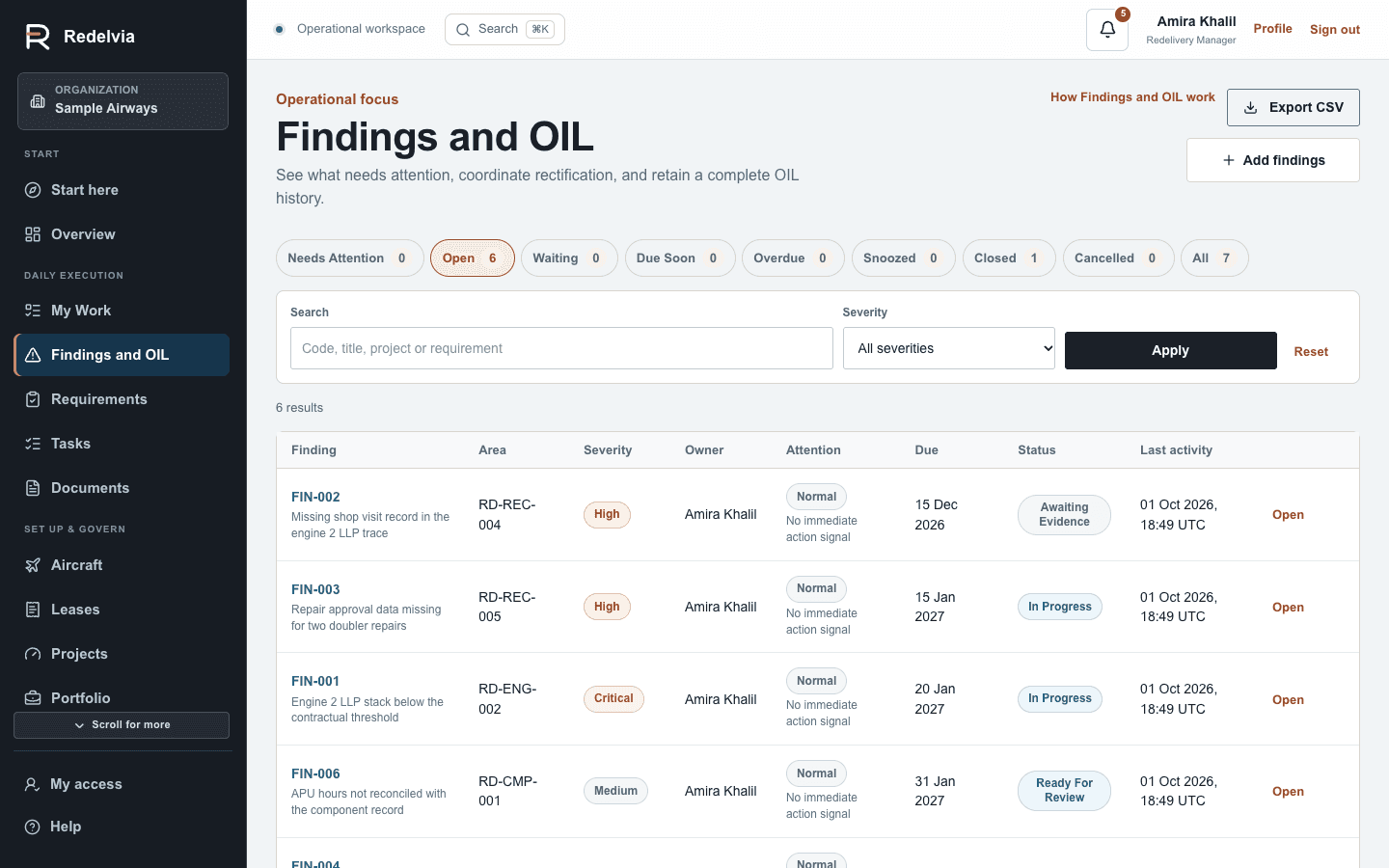Click the Sample Airways organization building icon
The width and height of the screenshot is (1389, 868).
tap(38, 101)
